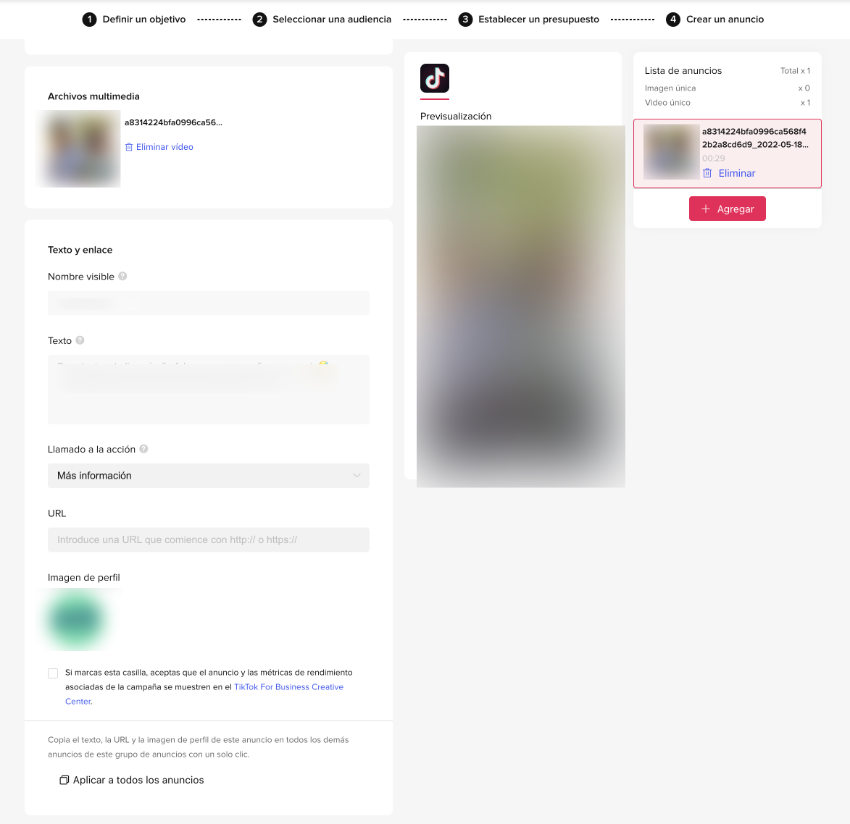Click trash icon next to Eliminar video
The height and width of the screenshot is (824, 850).
click(129, 147)
